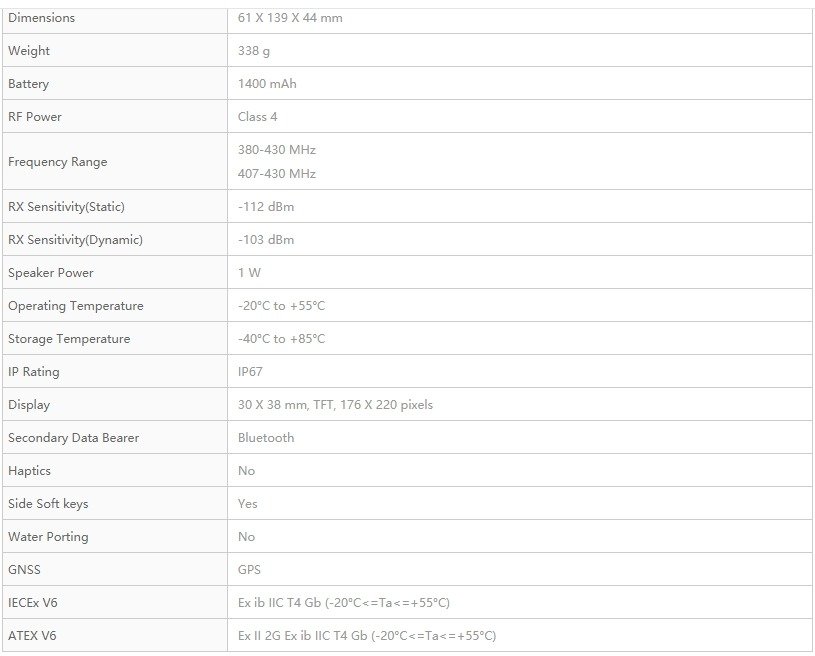
Task: Click the GPS value in the GNSS row
Action: tap(249, 570)
